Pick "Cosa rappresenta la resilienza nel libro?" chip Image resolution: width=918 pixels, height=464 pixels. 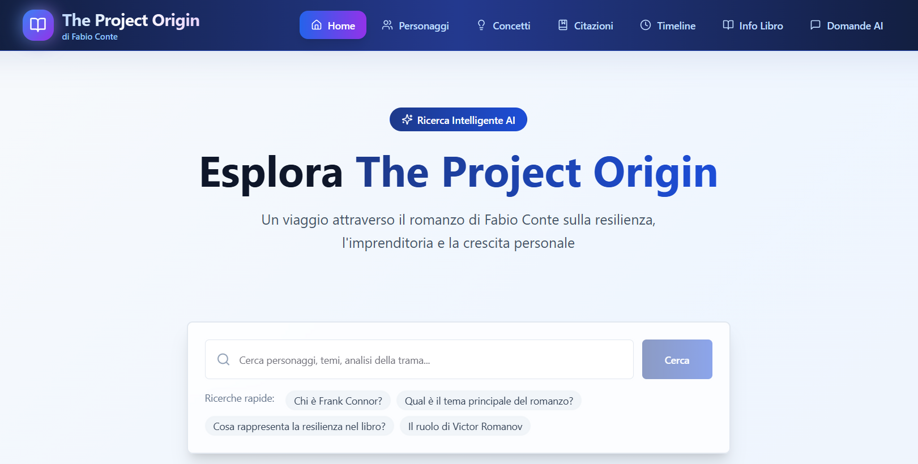point(299,427)
